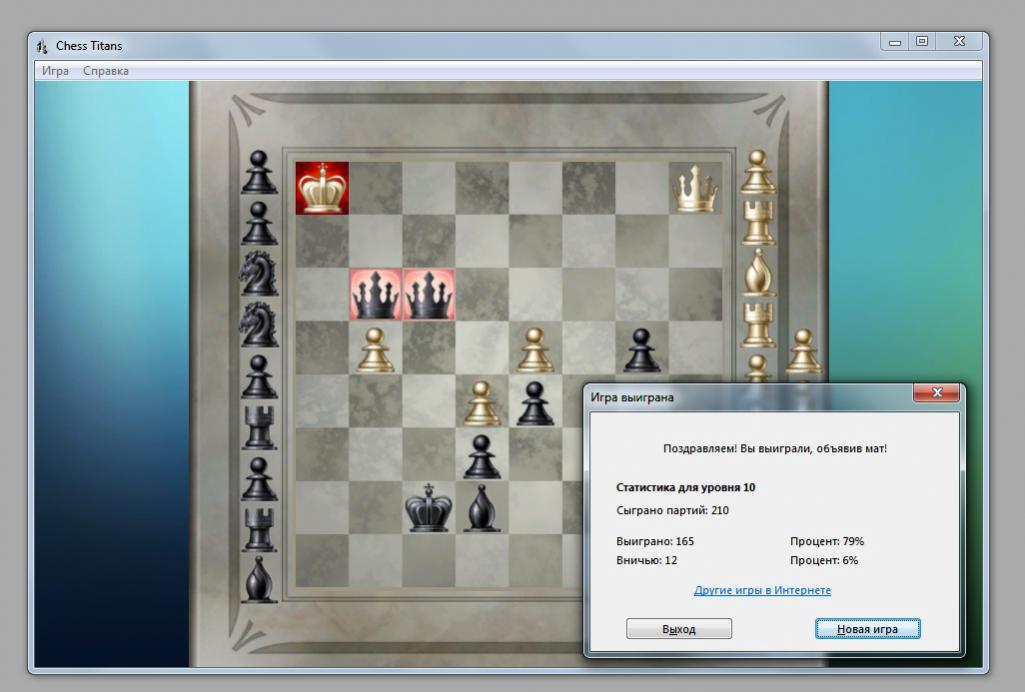Close the Игра выиграна dialog
This screenshot has height=692, width=1025.
pos(937,393)
